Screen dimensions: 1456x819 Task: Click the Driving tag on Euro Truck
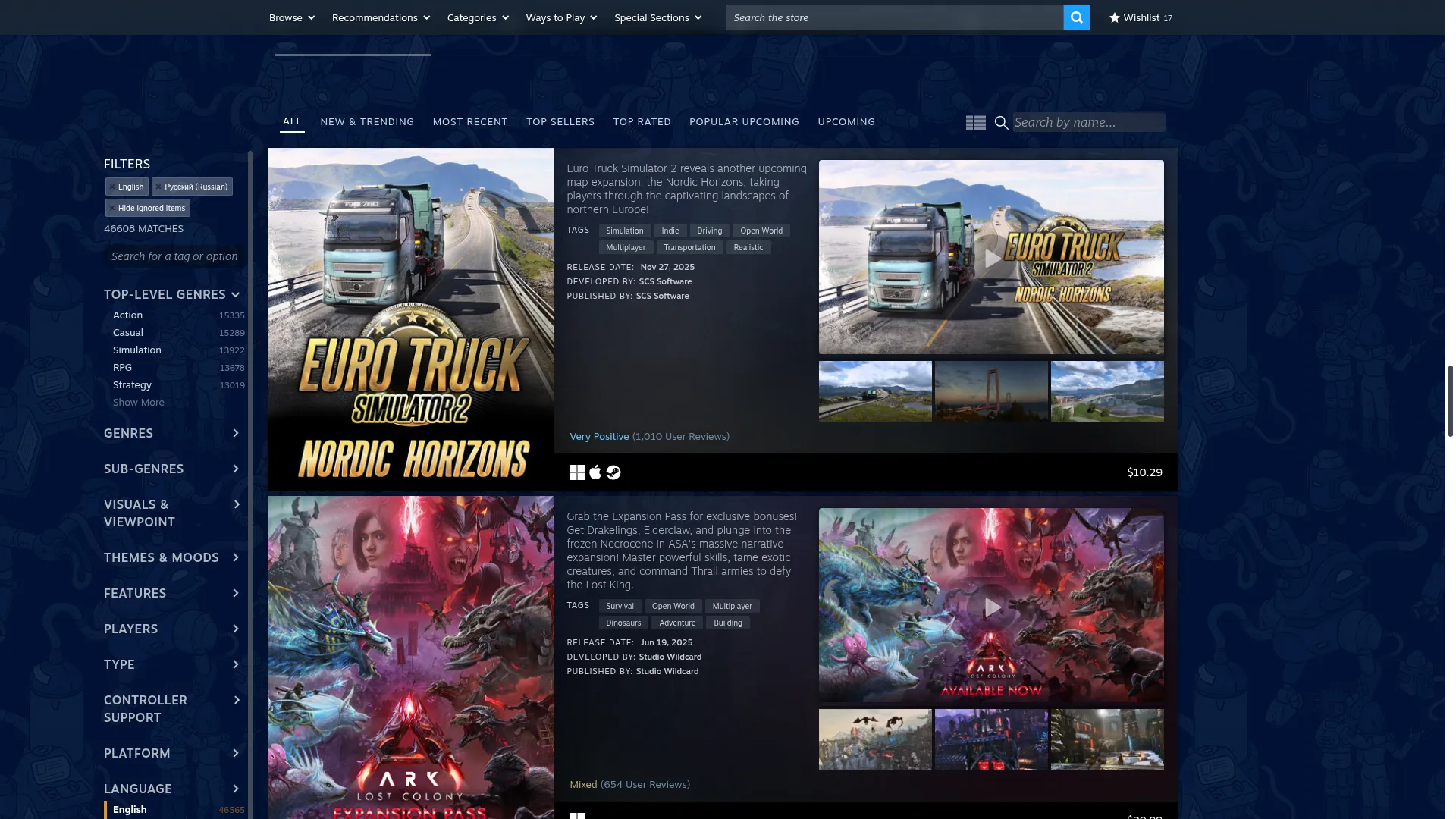coord(709,231)
